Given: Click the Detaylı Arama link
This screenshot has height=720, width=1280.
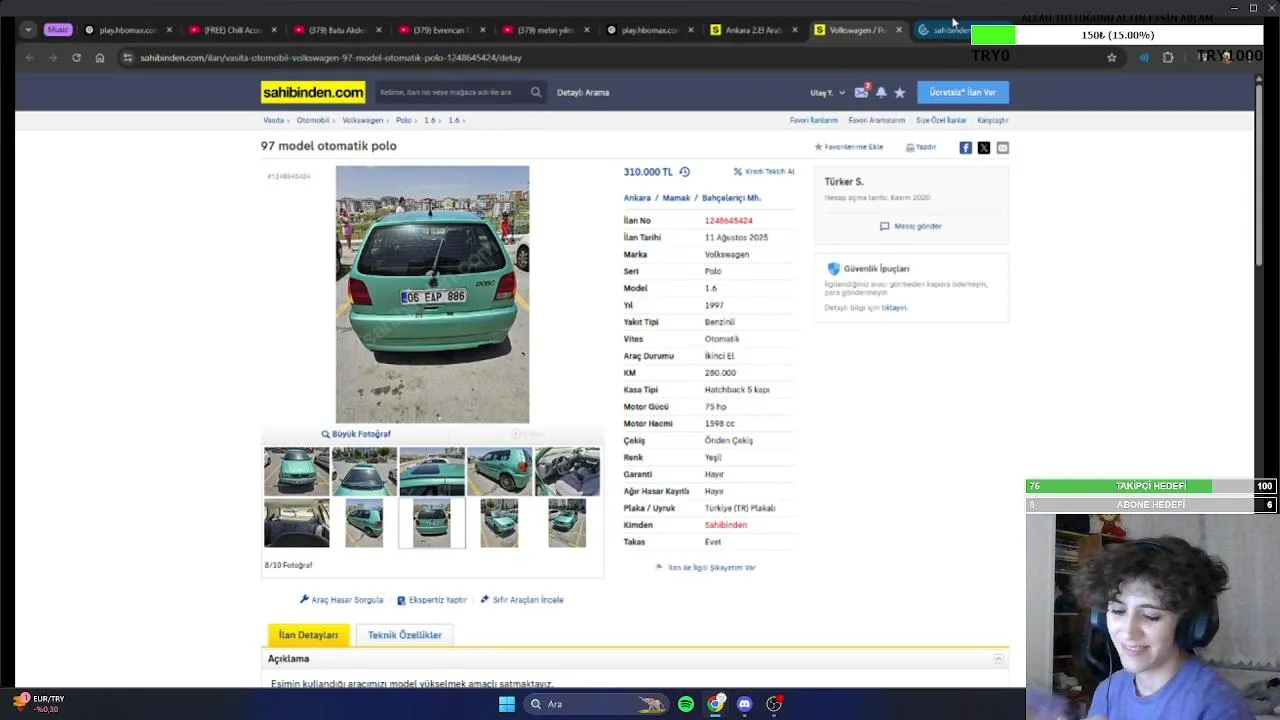Looking at the screenshot, I should (x=583, y=93).
